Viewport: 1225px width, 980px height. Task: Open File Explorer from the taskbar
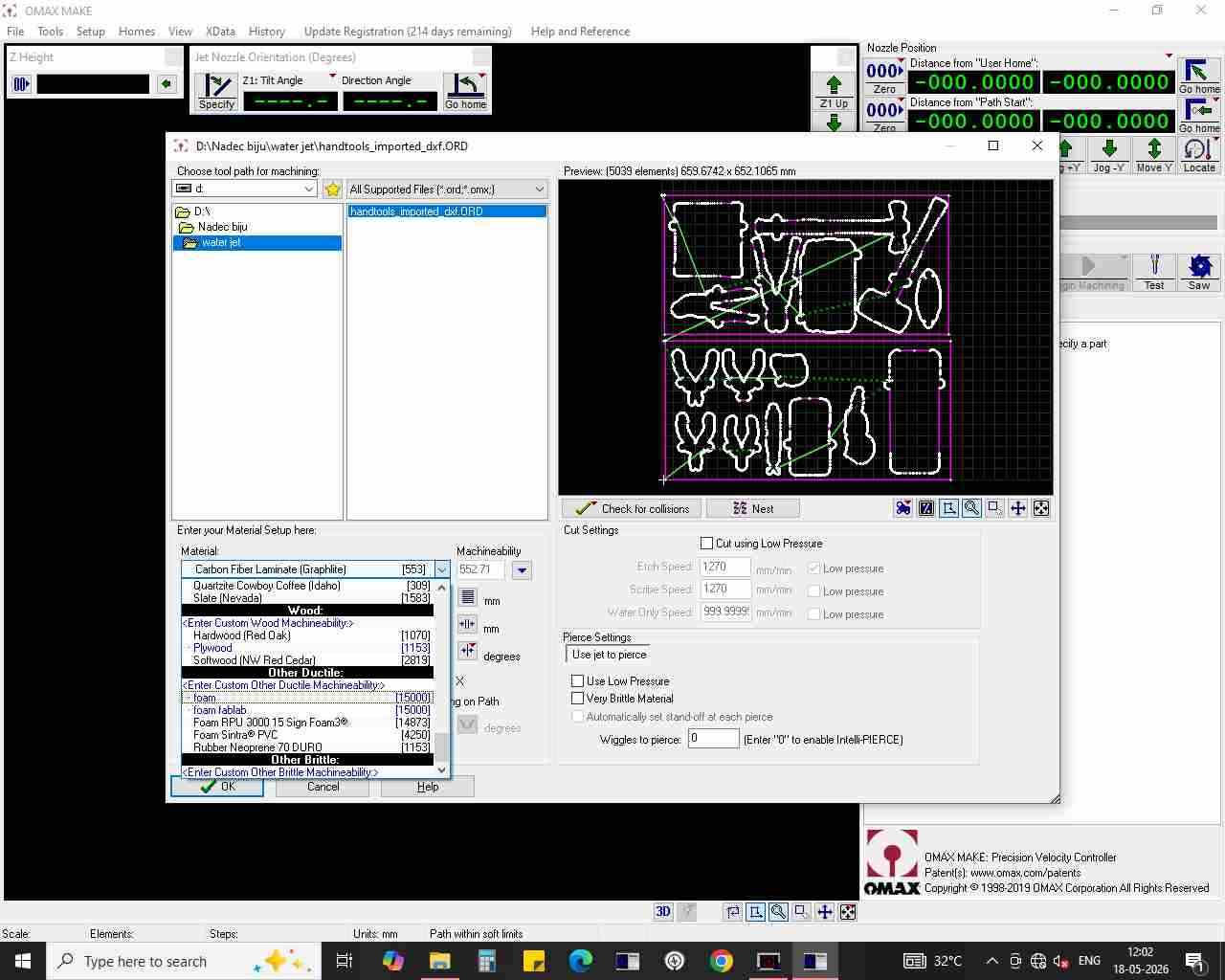click(439, 961)
